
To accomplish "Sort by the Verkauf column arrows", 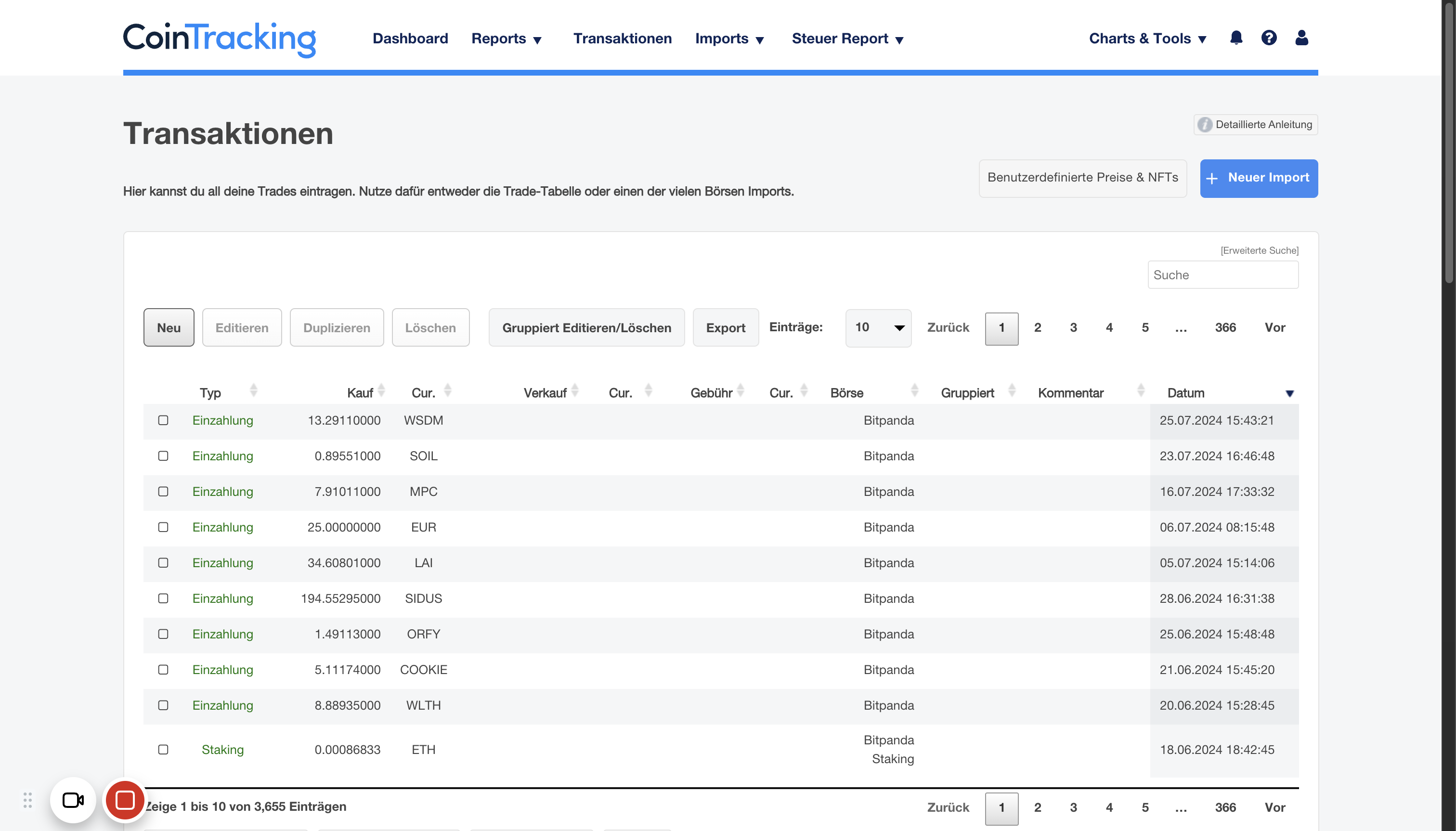I will (x=575, y=390).
